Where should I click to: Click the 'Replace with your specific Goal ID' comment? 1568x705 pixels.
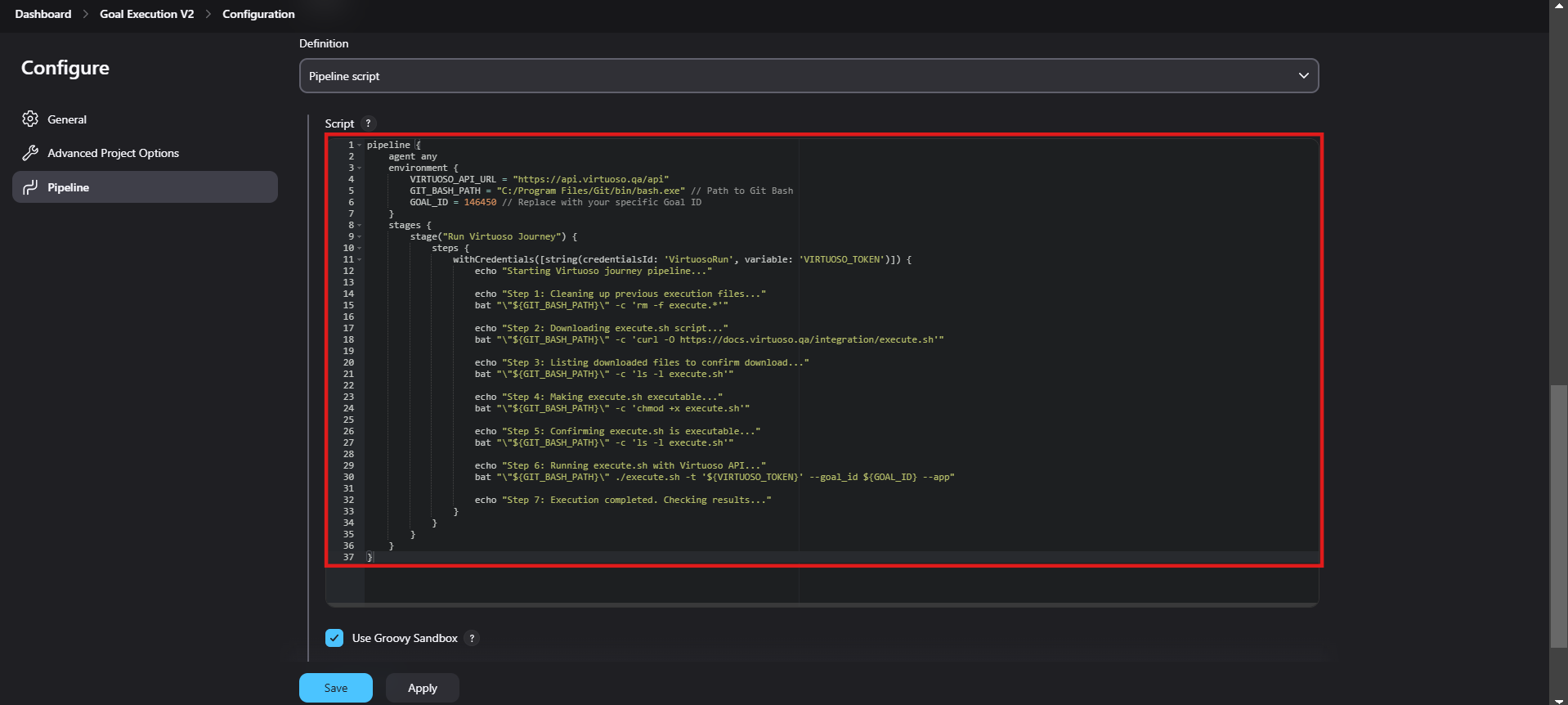click(x=602, y=202)
